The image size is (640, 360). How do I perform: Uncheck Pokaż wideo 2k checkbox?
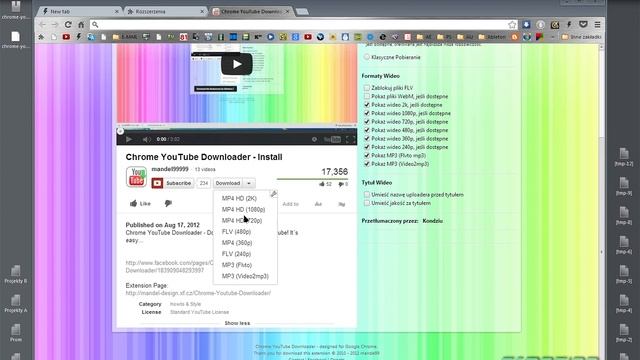pos(367,105)
